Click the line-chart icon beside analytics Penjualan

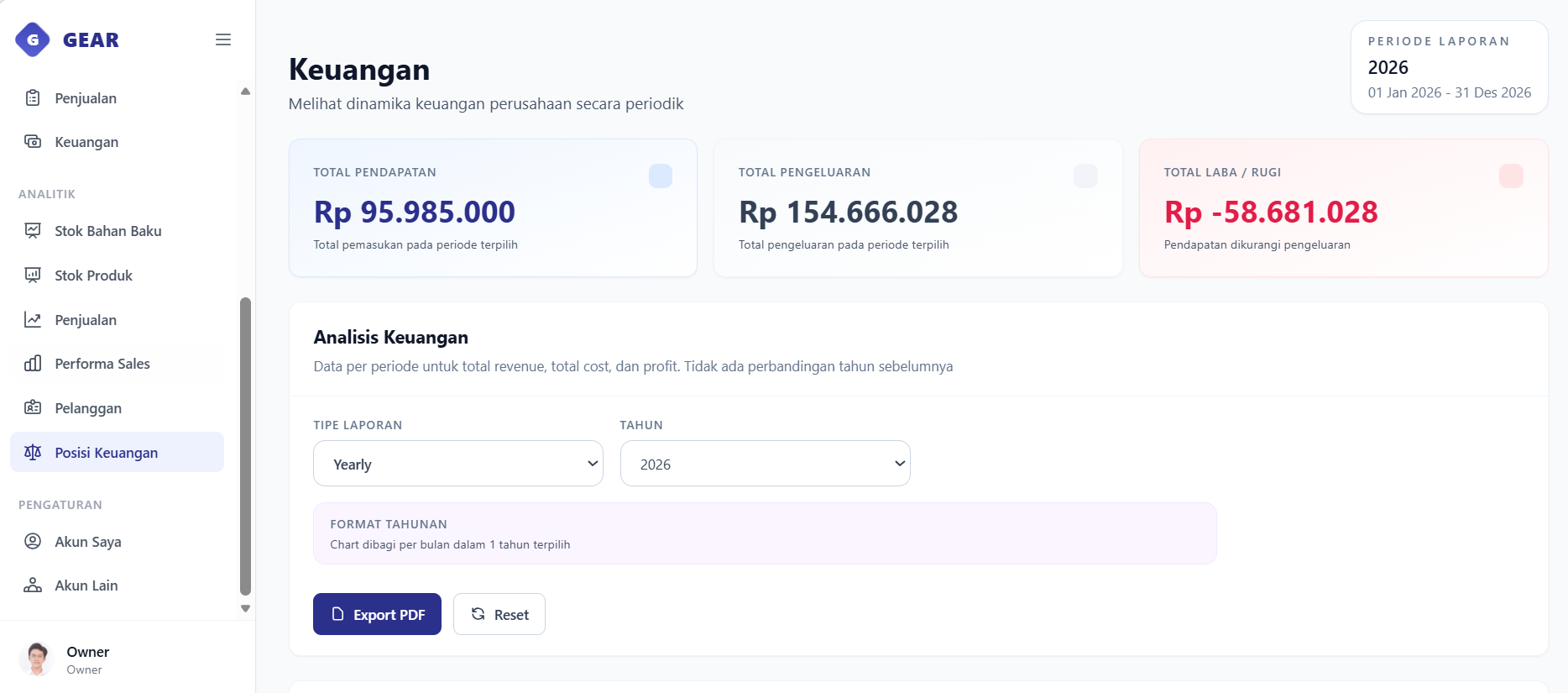(x=33, y=320)
